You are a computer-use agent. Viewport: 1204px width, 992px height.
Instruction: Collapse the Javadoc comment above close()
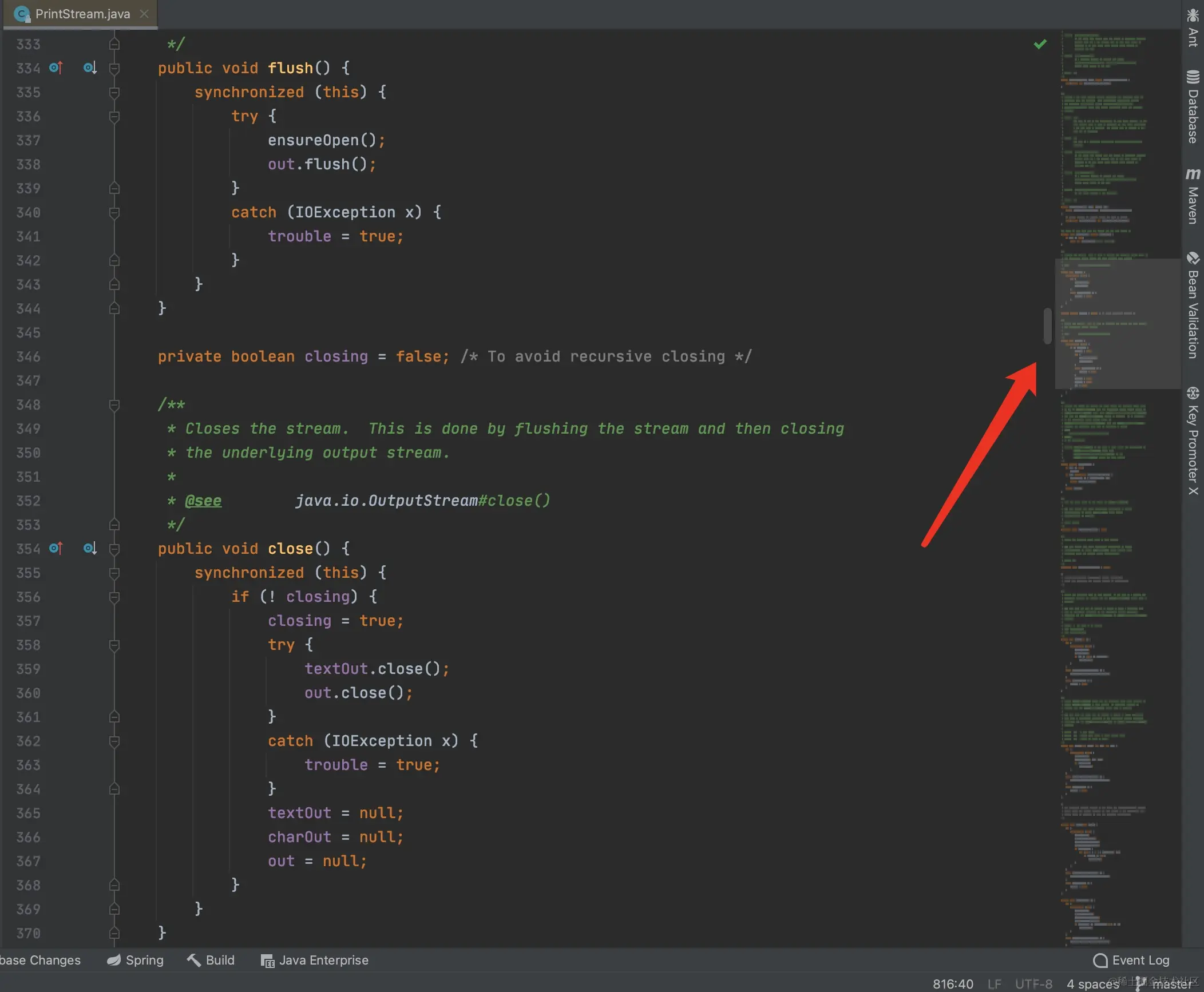coord(114,404)
